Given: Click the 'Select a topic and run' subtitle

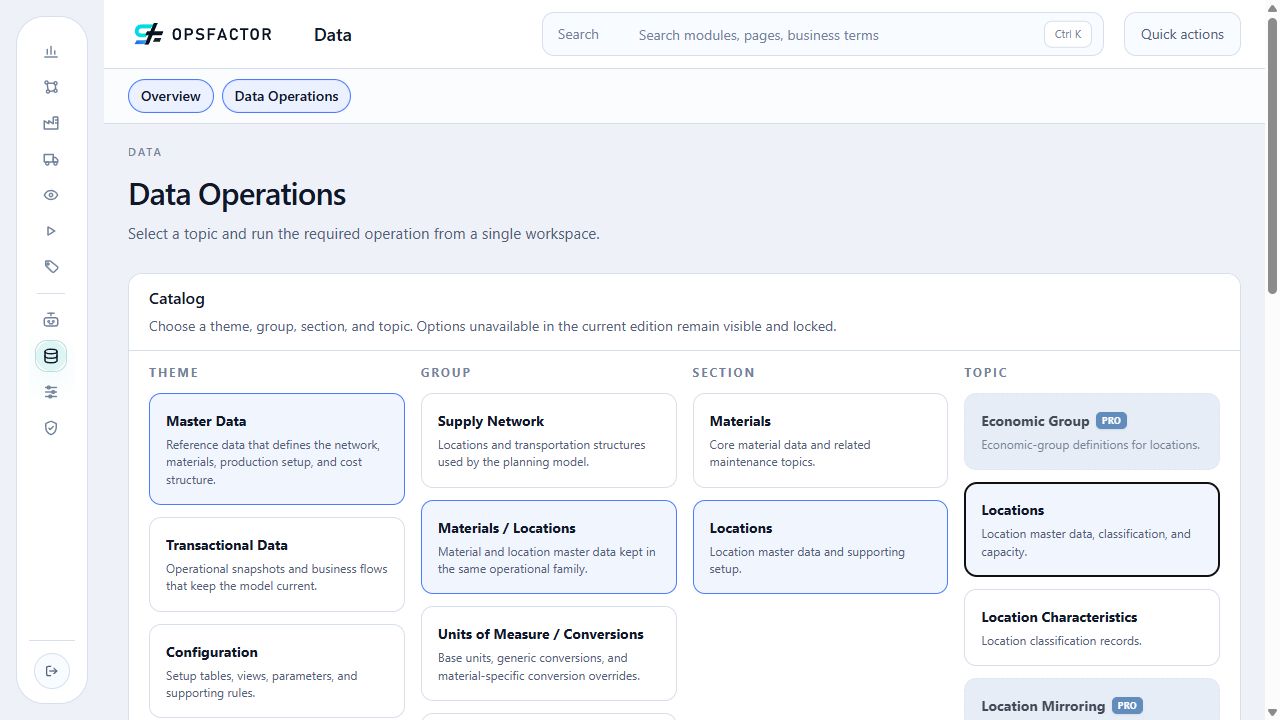Looking at the screenshot, I should [364, 234].
